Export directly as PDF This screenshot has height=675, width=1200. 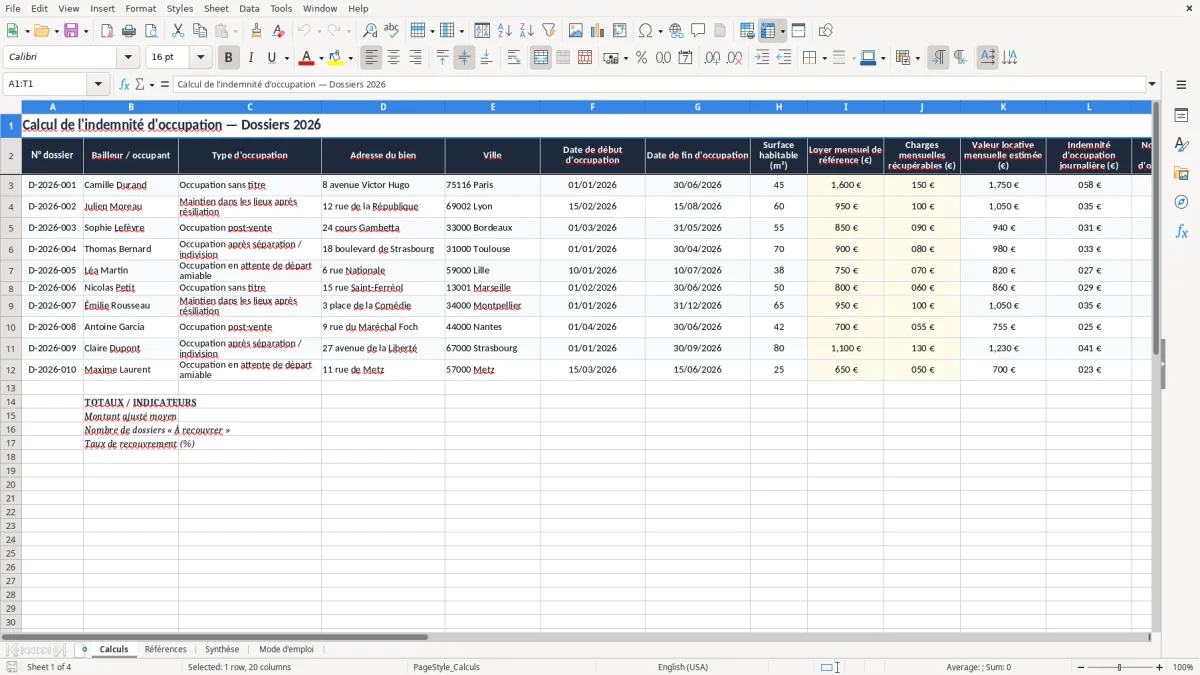(x=108, y=31)
